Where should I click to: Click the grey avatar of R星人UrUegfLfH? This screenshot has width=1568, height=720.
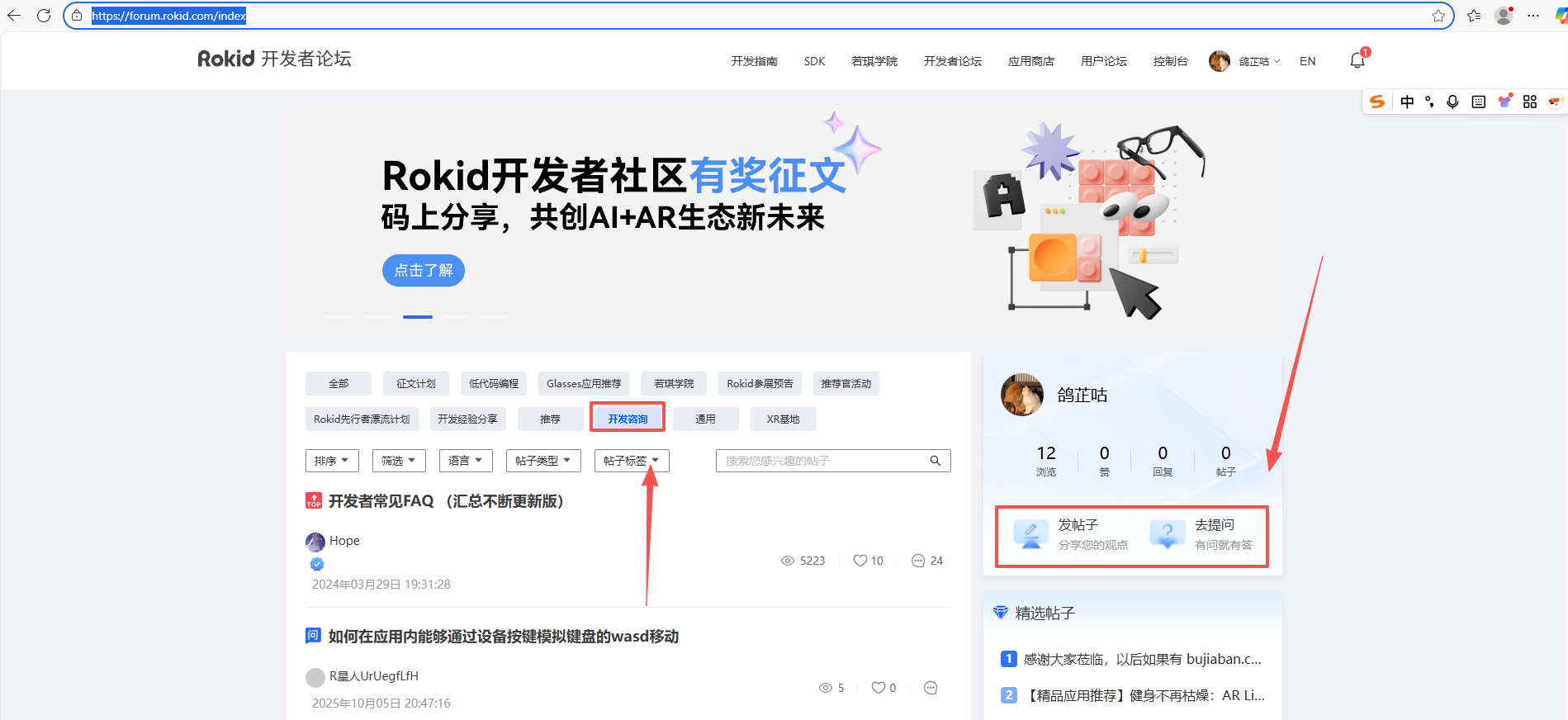pos(315,677)
